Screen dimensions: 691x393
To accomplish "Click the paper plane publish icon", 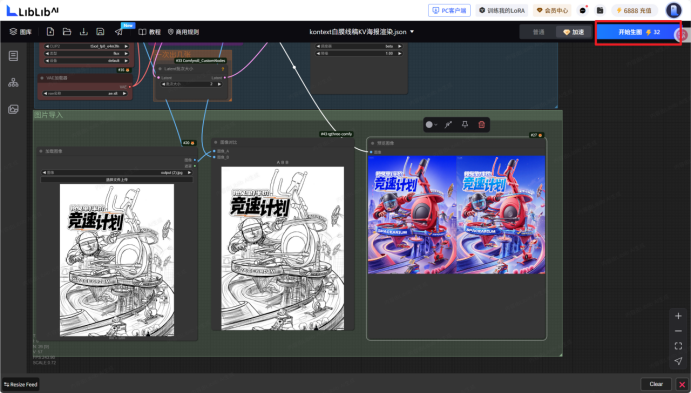I will pos(119,32).
